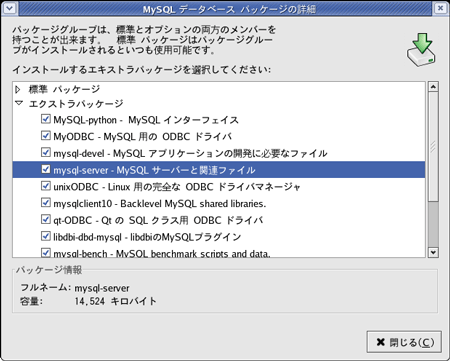The image size is (450, 361).
Task: Click the scrollbar down arrow
Action: 433,252
